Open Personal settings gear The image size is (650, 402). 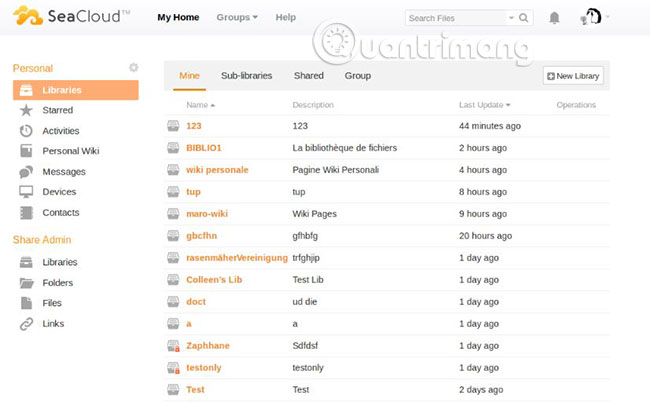coord(133,67)
